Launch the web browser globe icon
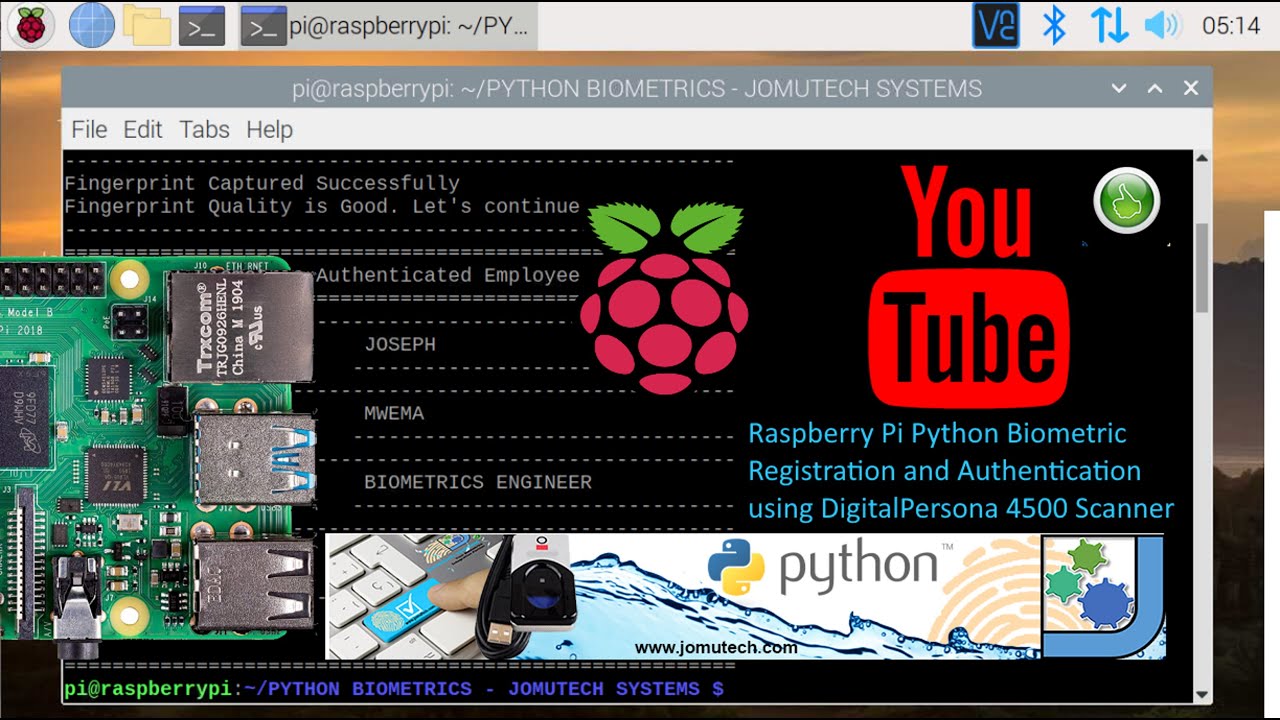 91,25
